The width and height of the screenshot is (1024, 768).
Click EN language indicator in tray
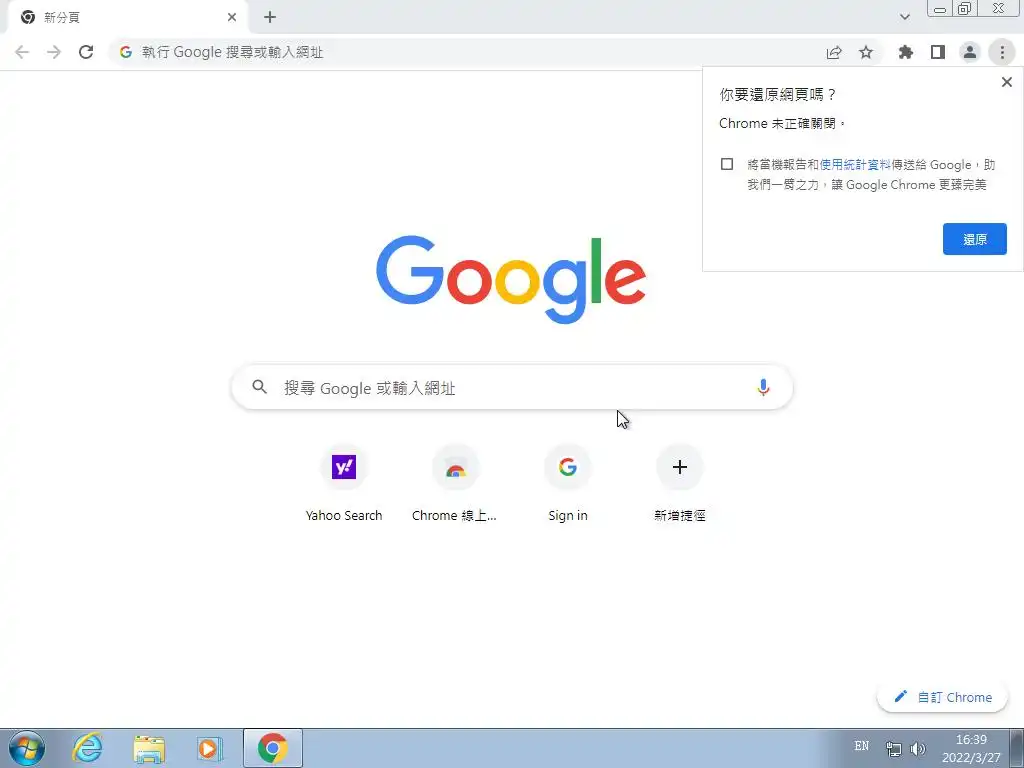pyautogui.click(x=861, y=746)
